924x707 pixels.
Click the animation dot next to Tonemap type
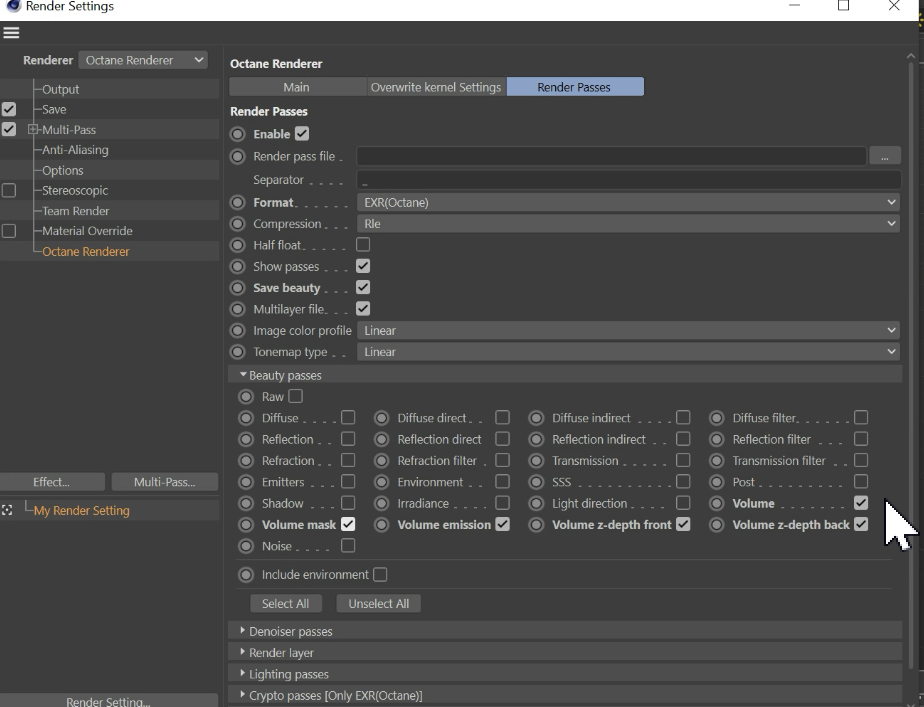pos(237,352)
